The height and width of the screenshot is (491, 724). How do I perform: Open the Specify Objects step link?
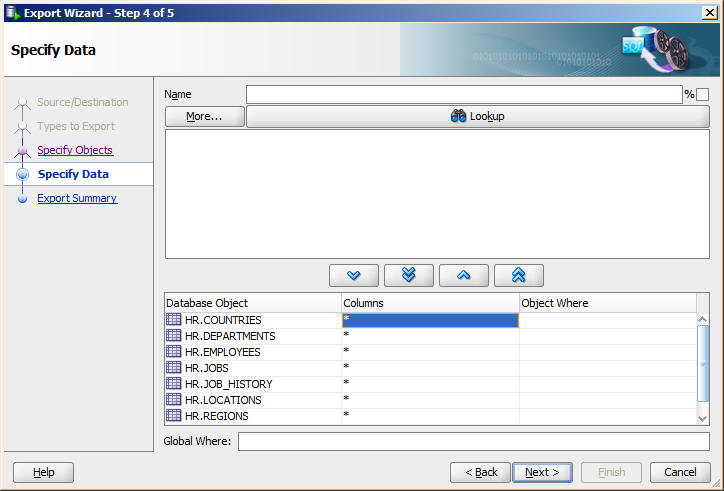tap(75, 150)
